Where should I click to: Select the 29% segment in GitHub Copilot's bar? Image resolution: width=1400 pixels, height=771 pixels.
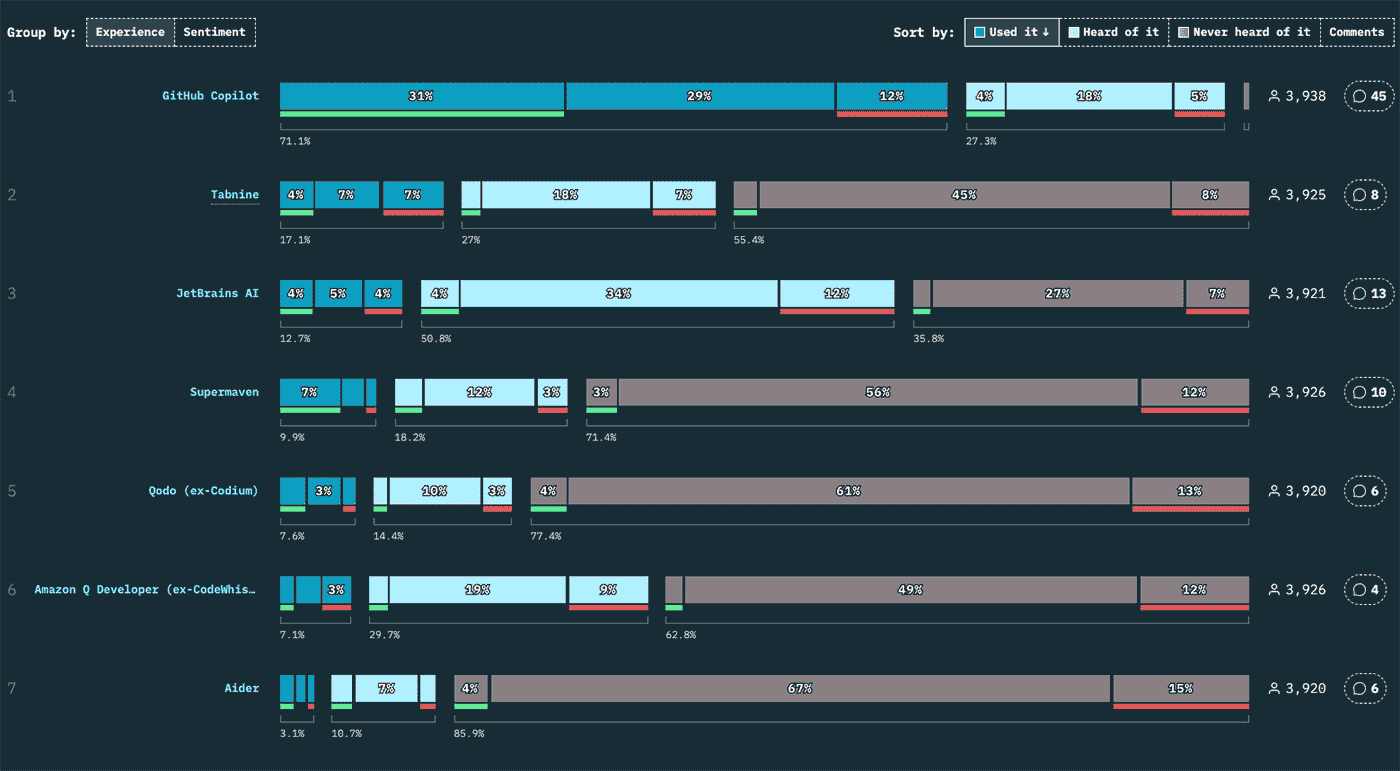pyautogui.click(x=700, y=96)
